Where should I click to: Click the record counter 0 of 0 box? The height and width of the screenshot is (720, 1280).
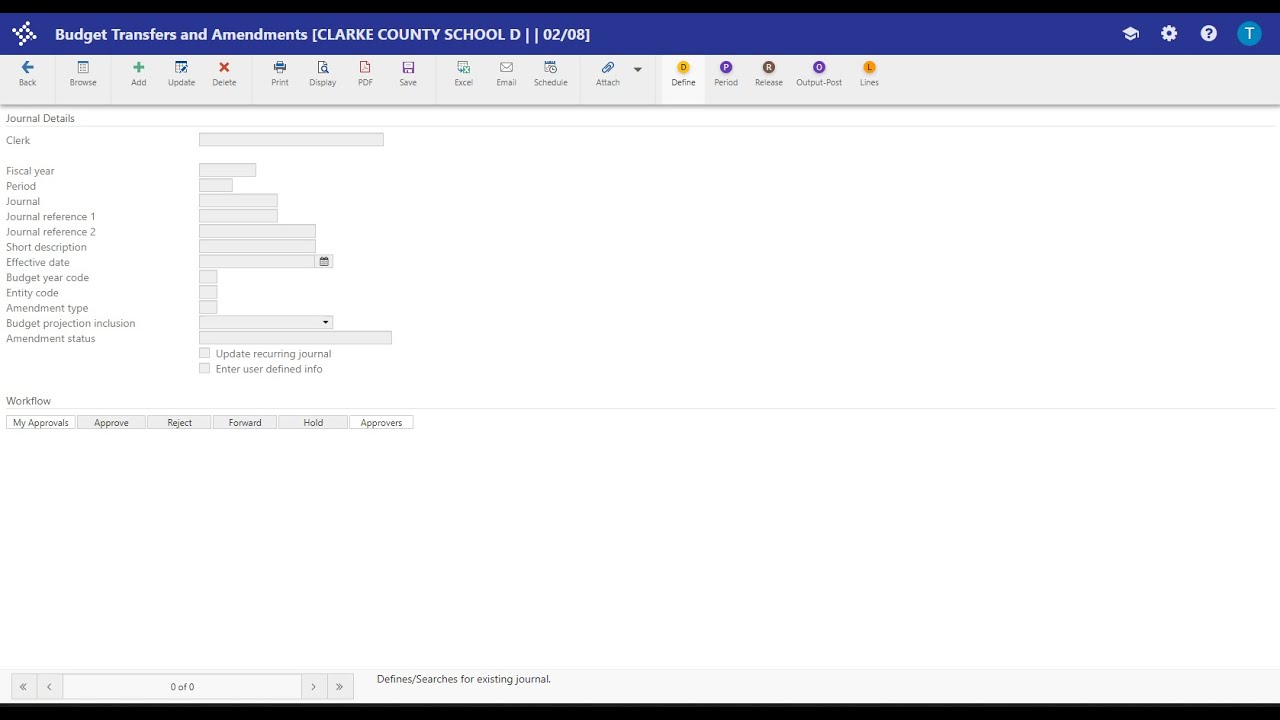[x=182, y=687]
